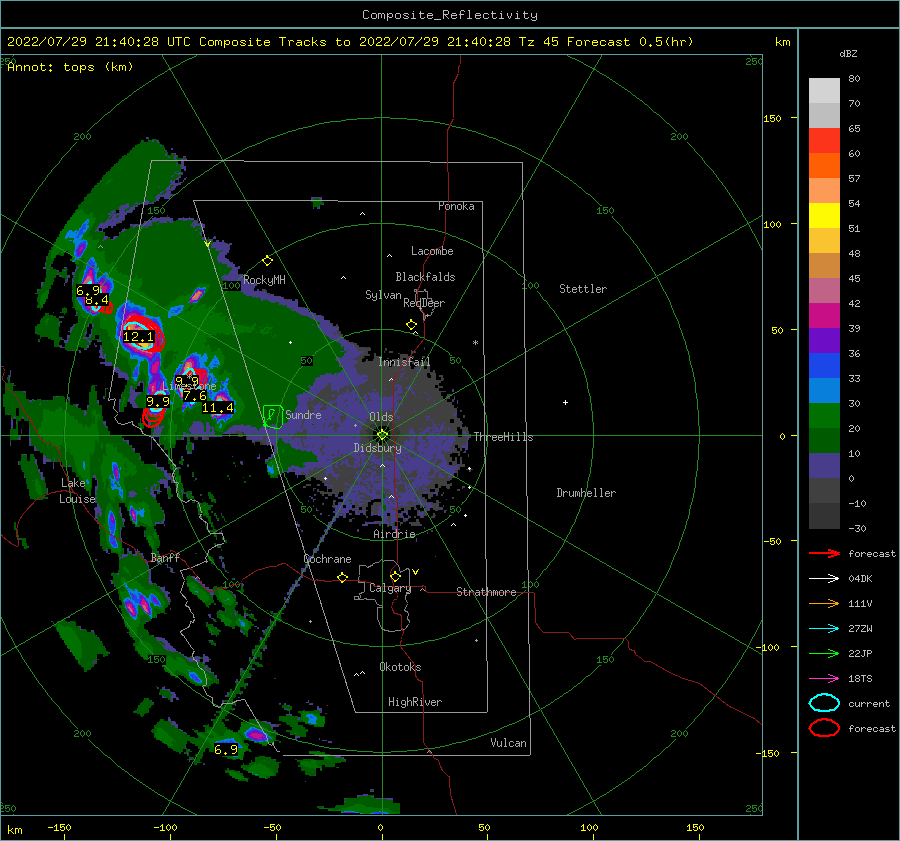Image resolution: width=900 pixels, height=841 pixels.
Task: Click the Drumheller city label
Action: 586,493
